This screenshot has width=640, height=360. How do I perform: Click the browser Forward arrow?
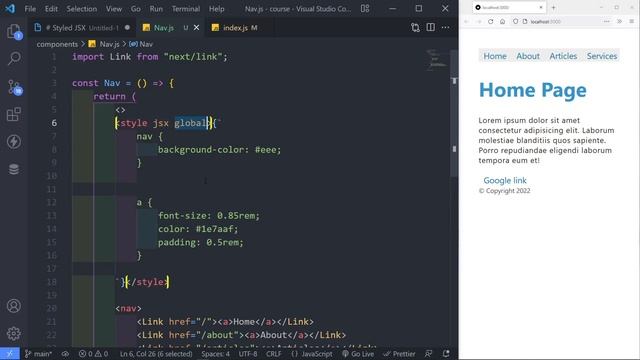(x=479, y=22)
